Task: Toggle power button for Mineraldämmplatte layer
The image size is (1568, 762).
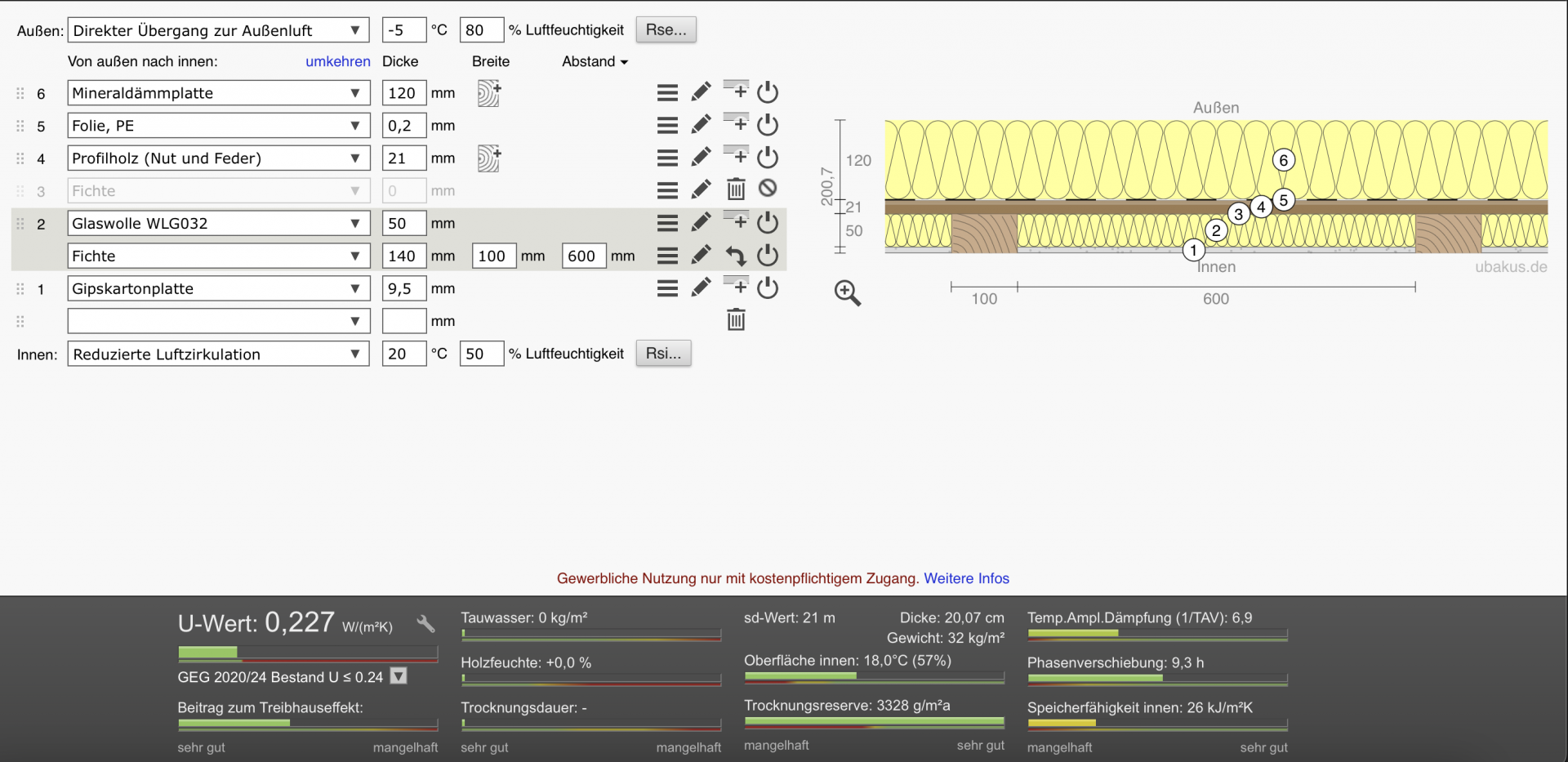Action: coord(767,92)
